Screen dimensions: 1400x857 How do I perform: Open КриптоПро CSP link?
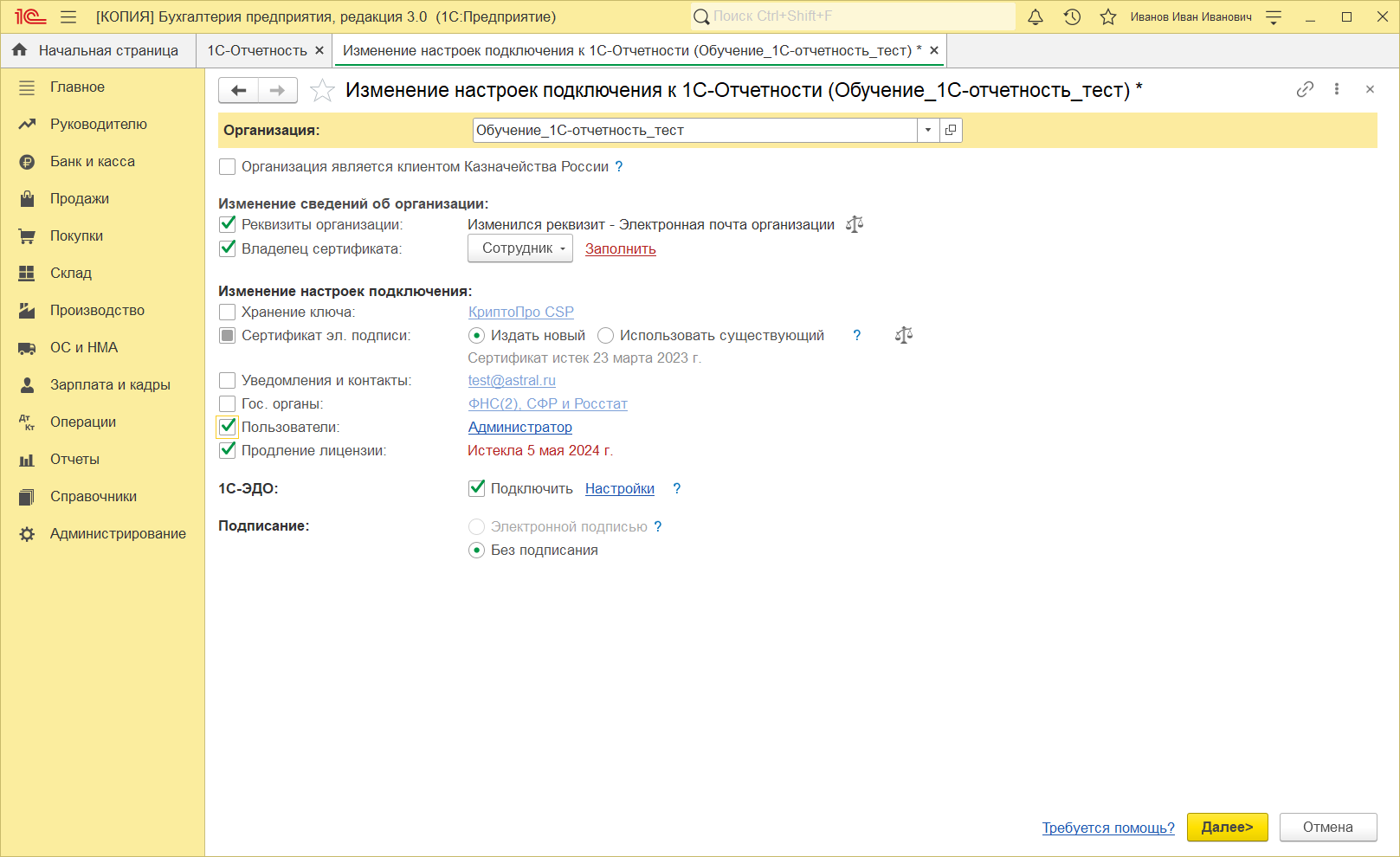click(x=521, y=312)
